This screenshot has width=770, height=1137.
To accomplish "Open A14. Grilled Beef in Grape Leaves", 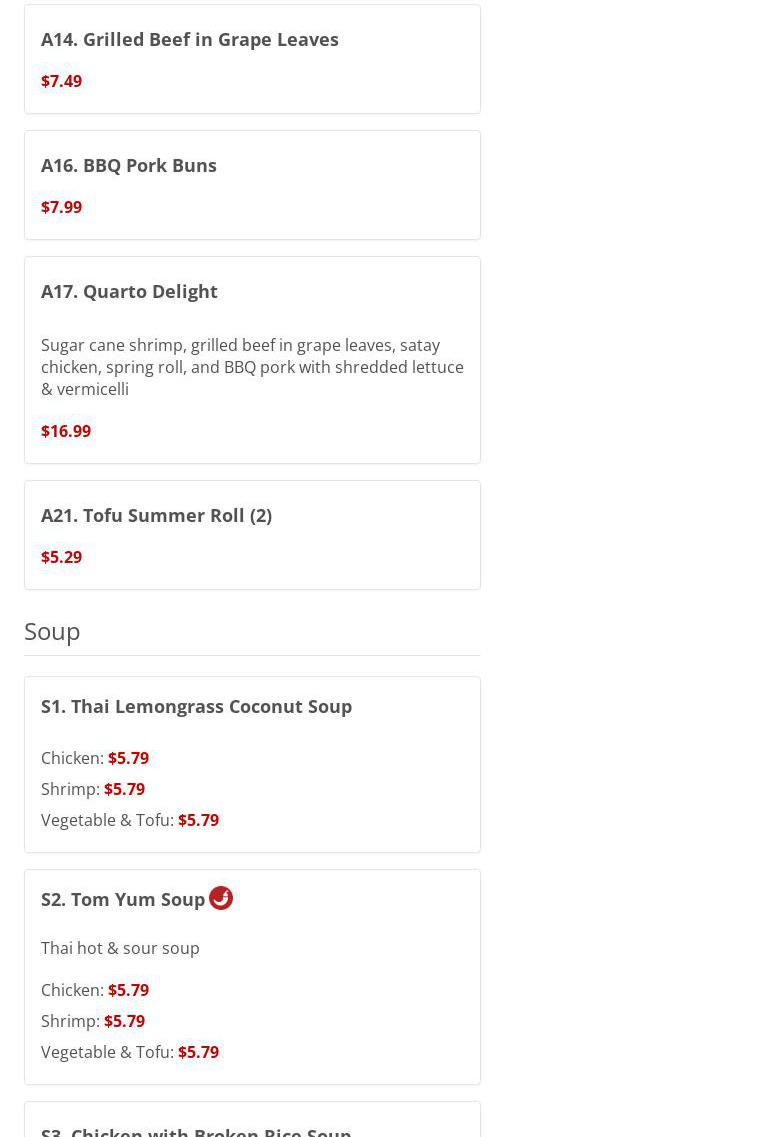I will click(x=190, y=39).
